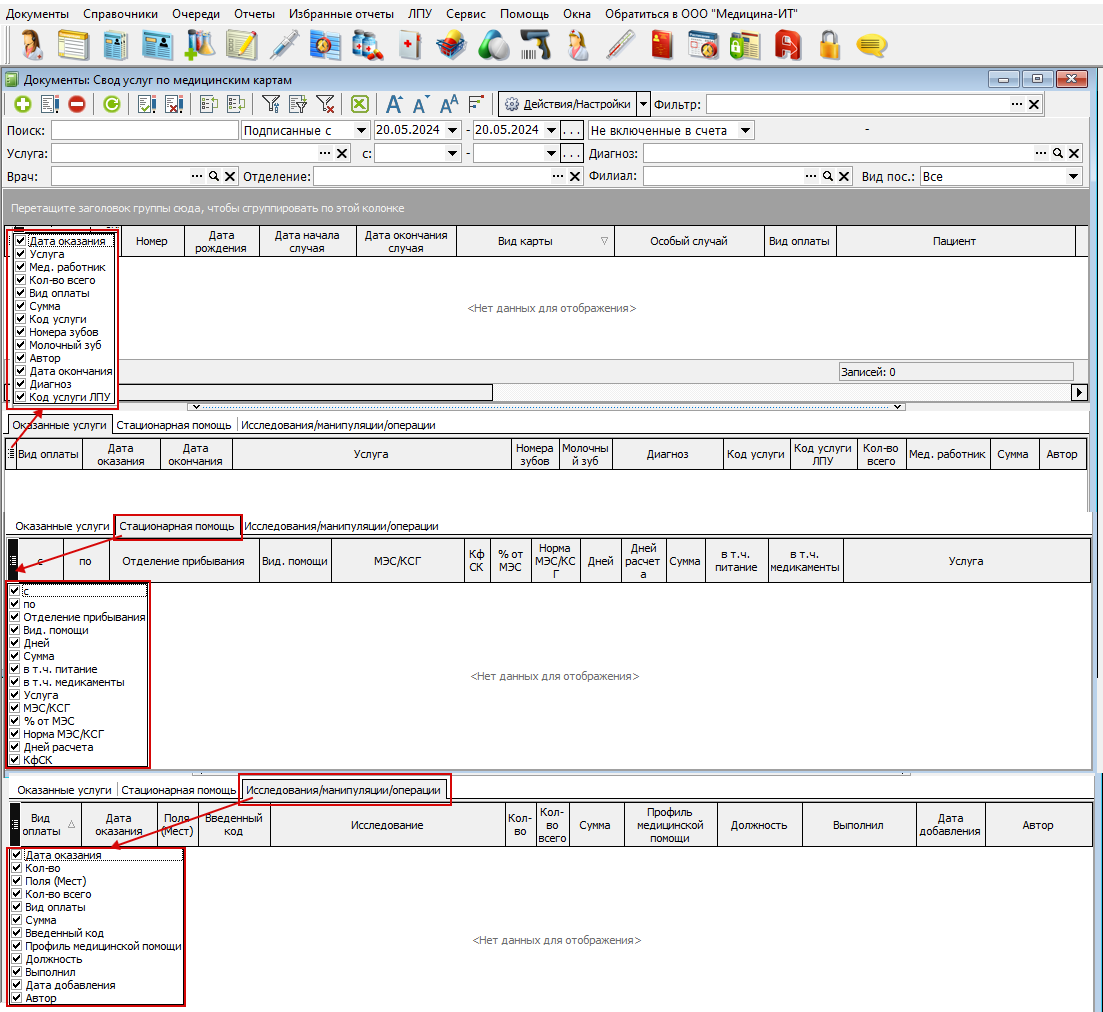1103x1012 pixels.
Task: Click the 'Вид карты' column filter triangle
Action: coord(604,241)
